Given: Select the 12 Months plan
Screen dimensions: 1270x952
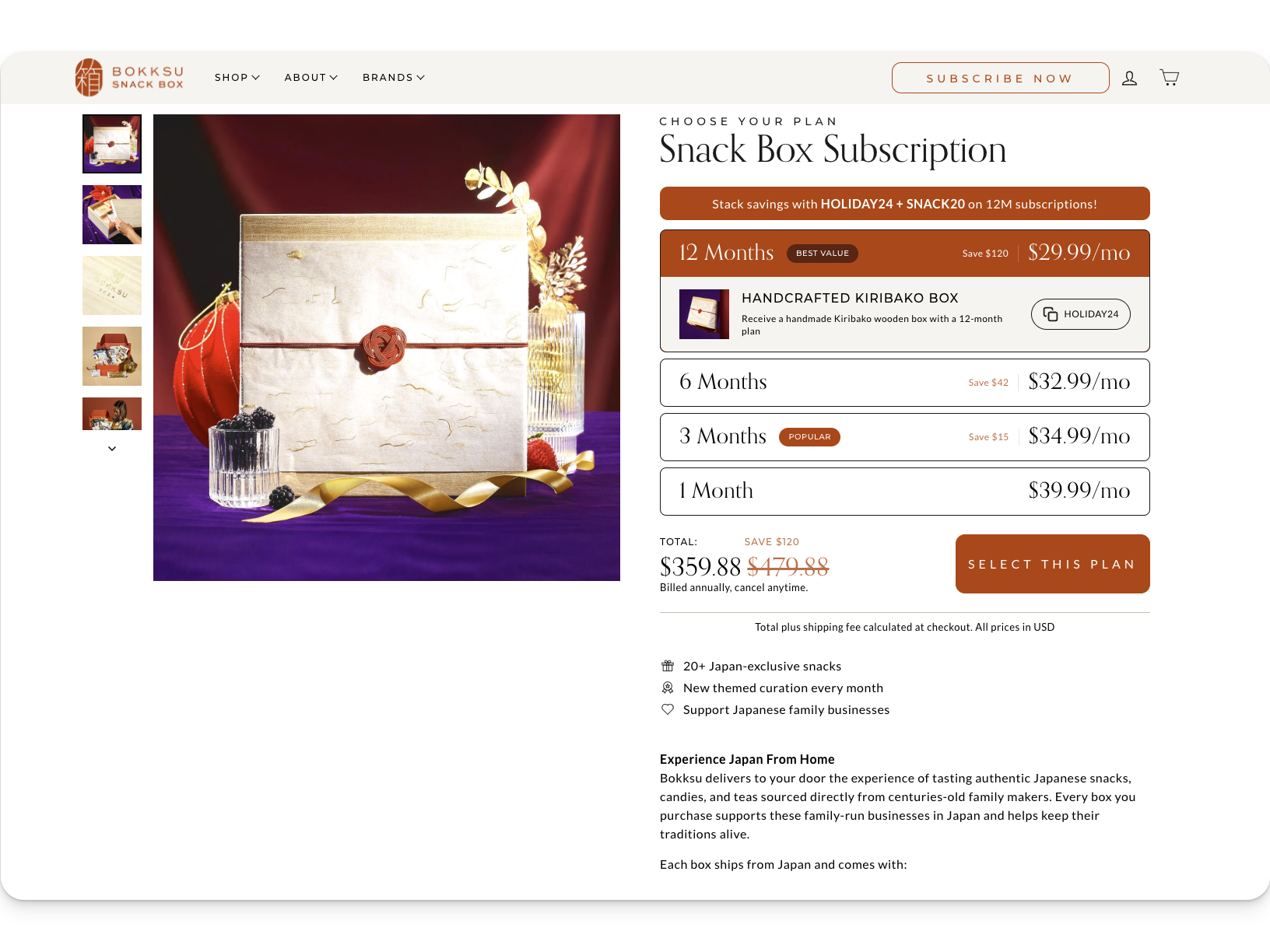Looking at the screenshot, I should tap(904, 254).
